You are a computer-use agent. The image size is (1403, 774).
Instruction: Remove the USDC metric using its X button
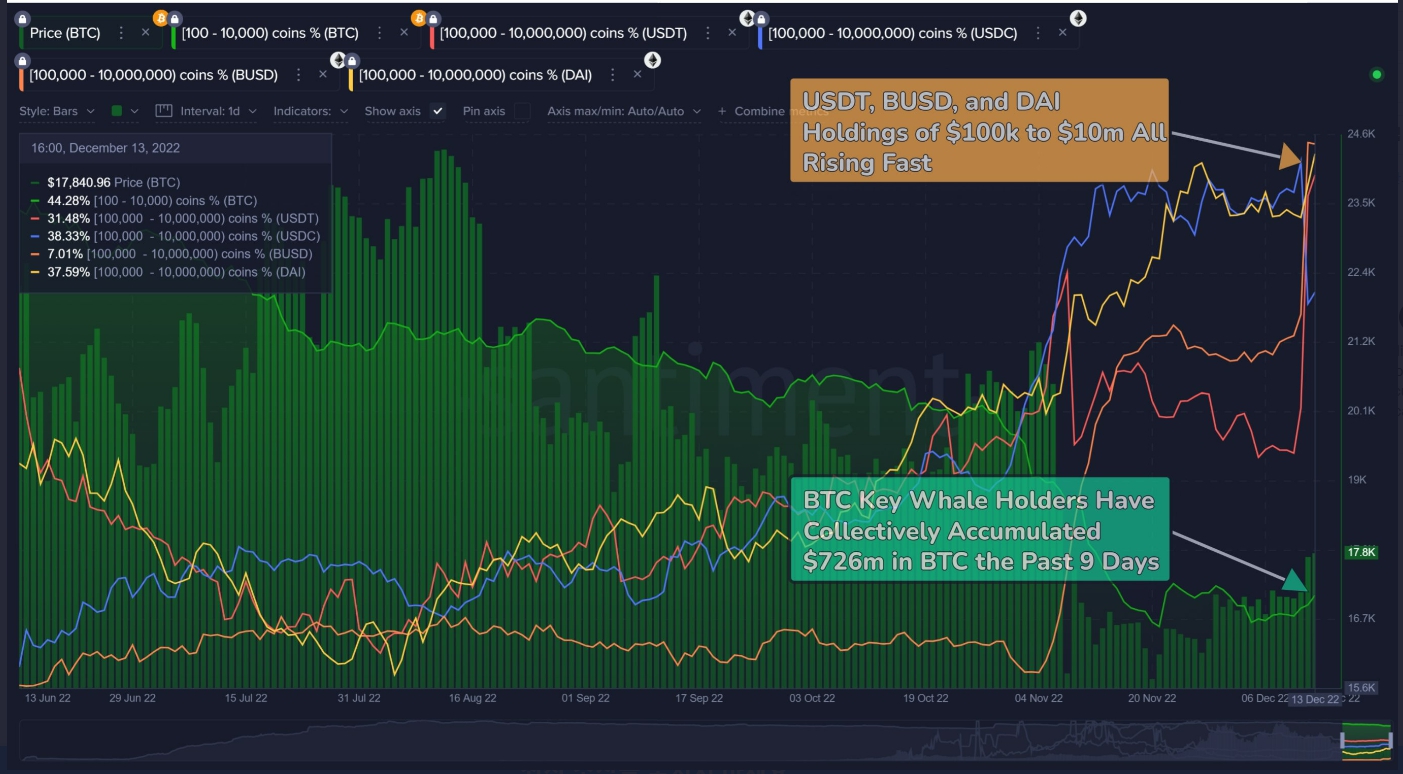pyautogui.click(x=1063, y=31)
